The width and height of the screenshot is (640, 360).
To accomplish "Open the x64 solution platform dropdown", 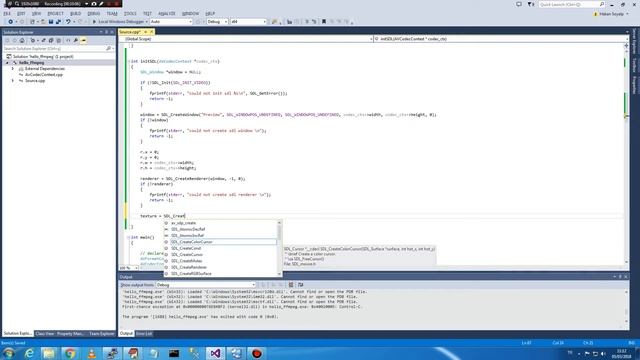I will (x=249, y=22).
